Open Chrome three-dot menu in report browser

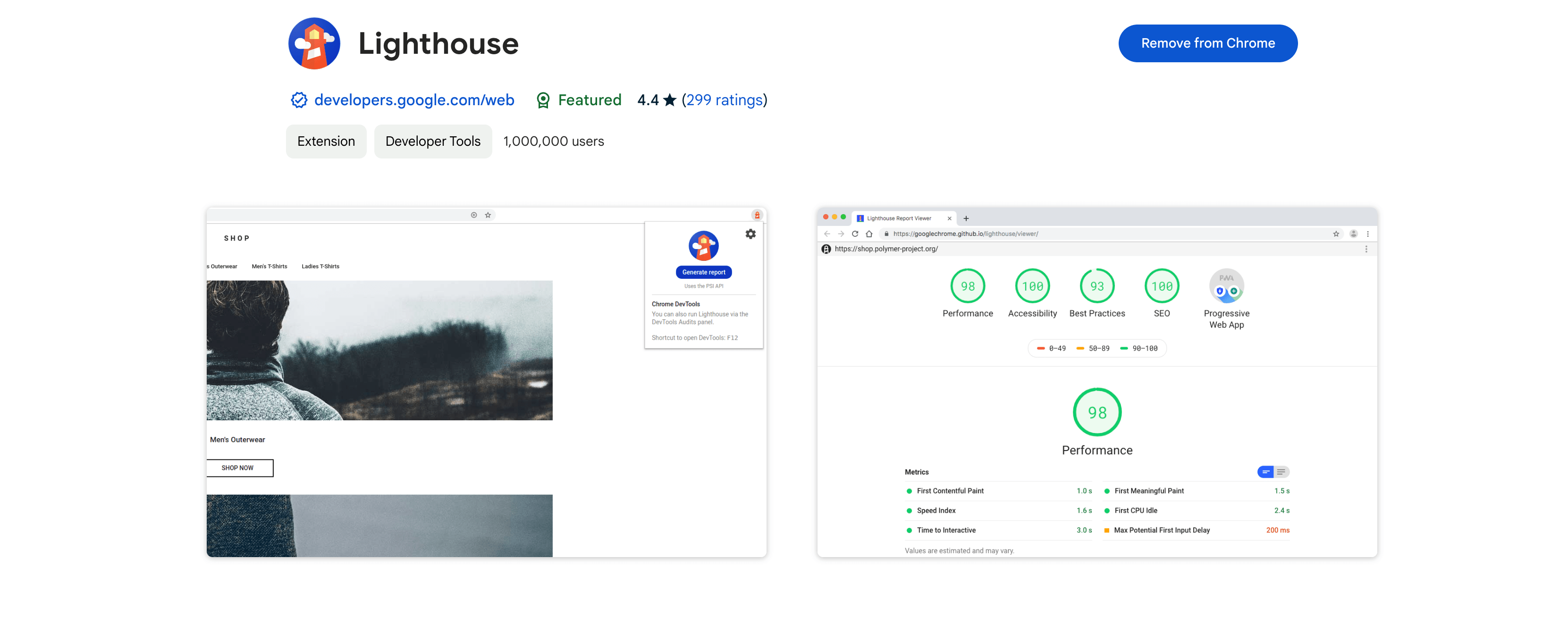click(x=1368, y=233)
